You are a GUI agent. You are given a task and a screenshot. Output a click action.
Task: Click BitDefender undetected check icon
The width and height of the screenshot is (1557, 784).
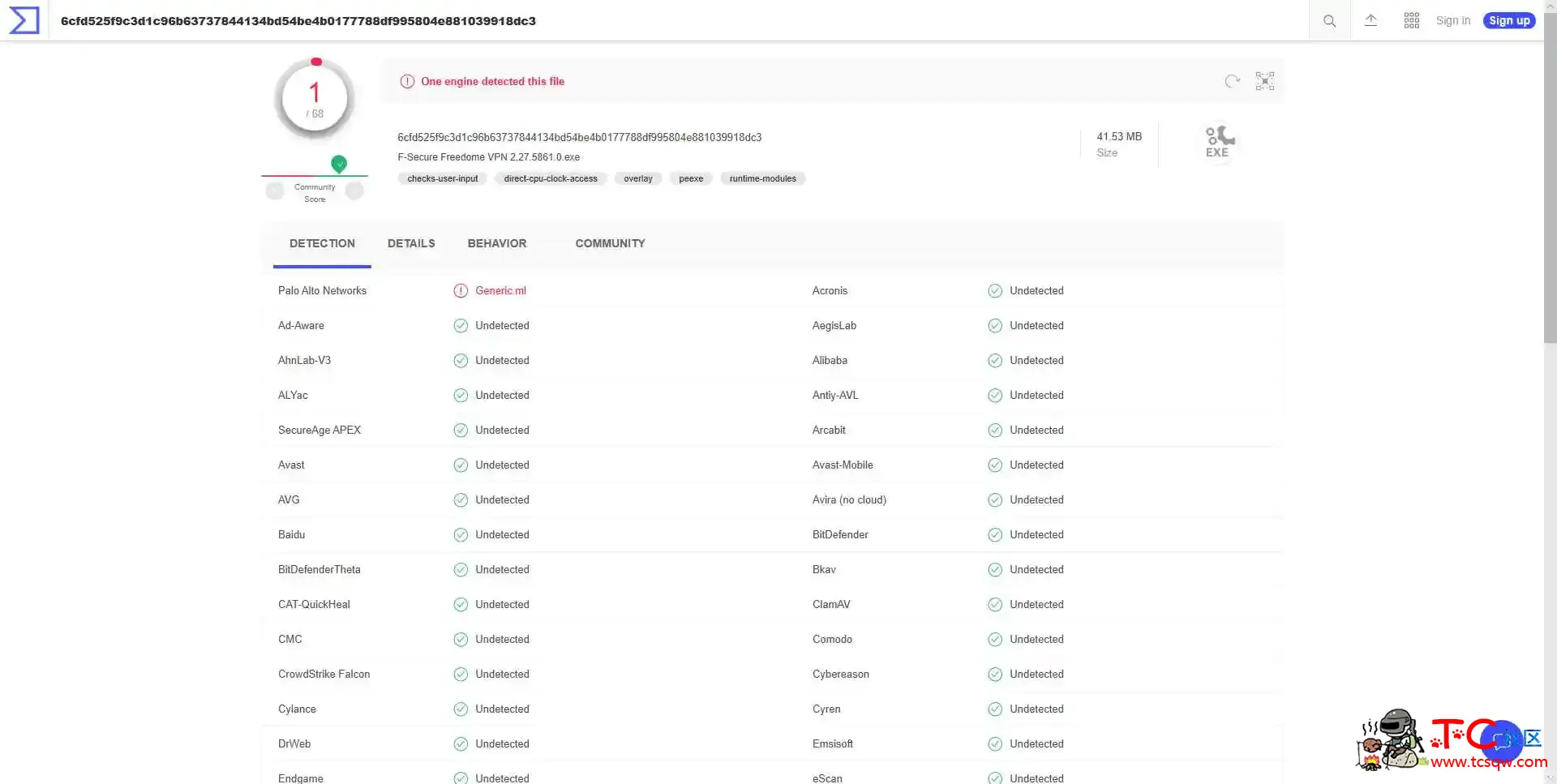pyautogui.click(x=995, y=535)
